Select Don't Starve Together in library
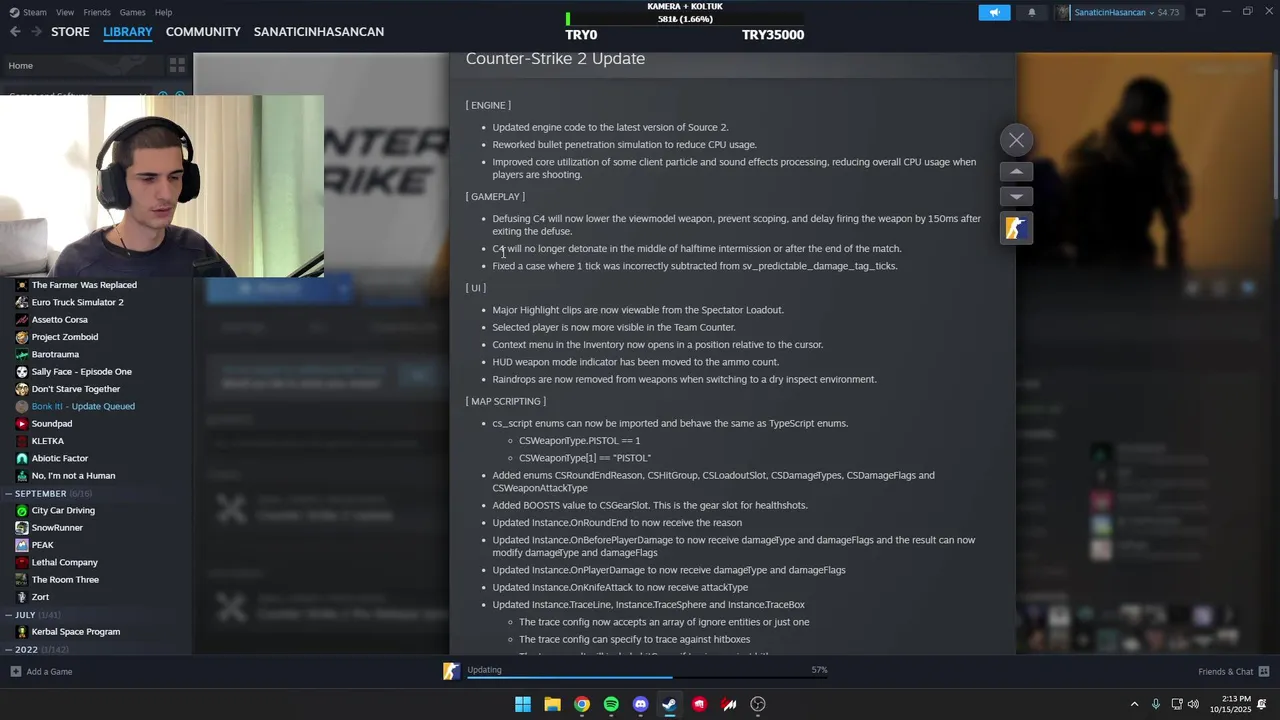Screen dimensions: 1280x720 pyautogui.click(x=76, y=389)
